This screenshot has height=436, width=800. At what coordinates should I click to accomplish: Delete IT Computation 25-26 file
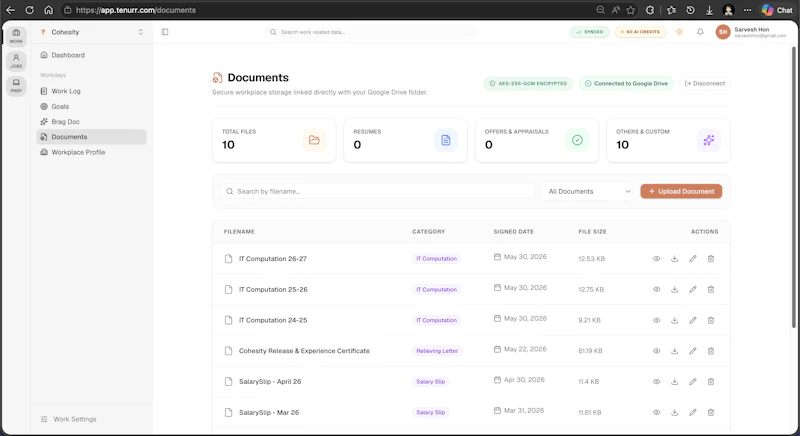[x=711, y=289]
